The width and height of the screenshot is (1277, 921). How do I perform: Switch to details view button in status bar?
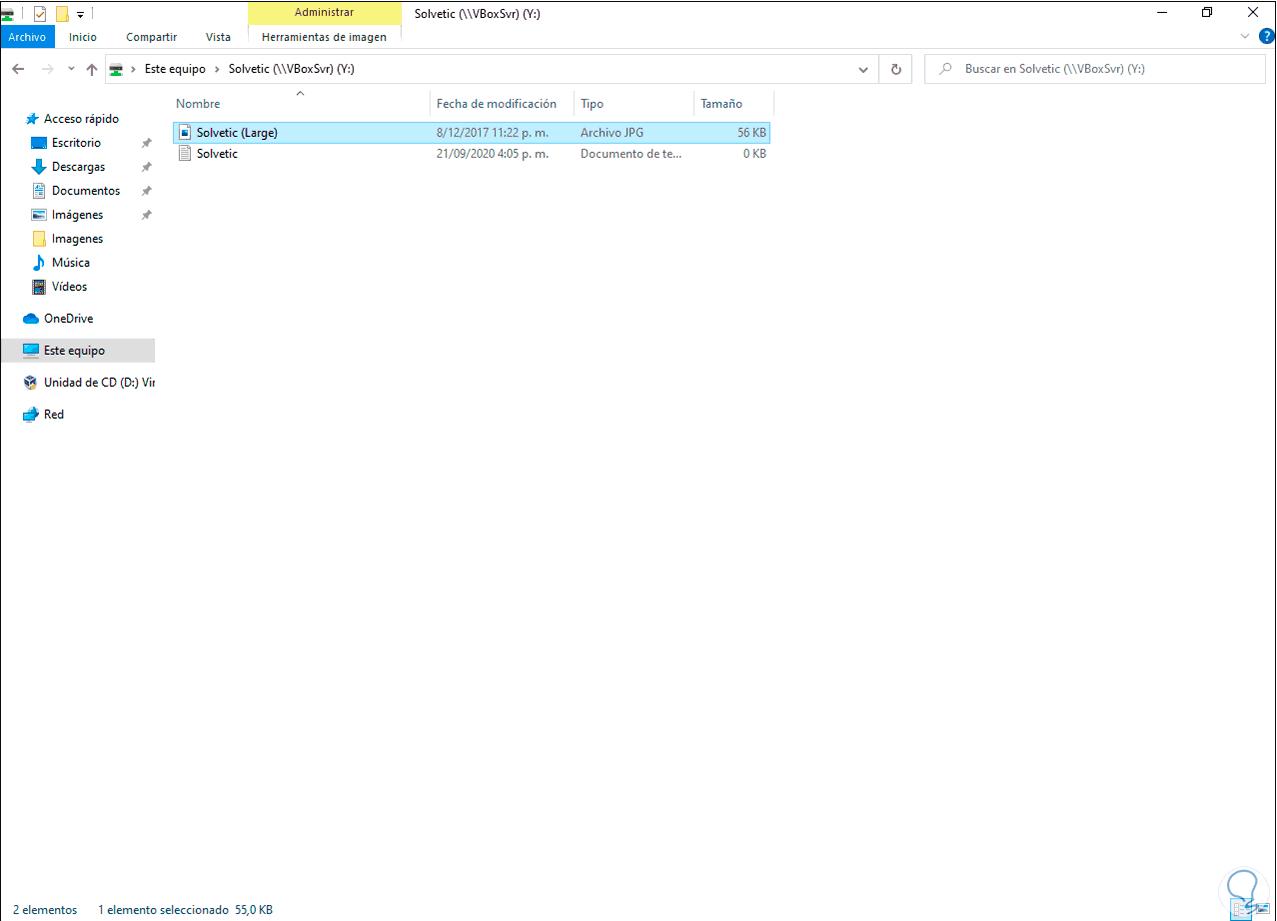1242,910
